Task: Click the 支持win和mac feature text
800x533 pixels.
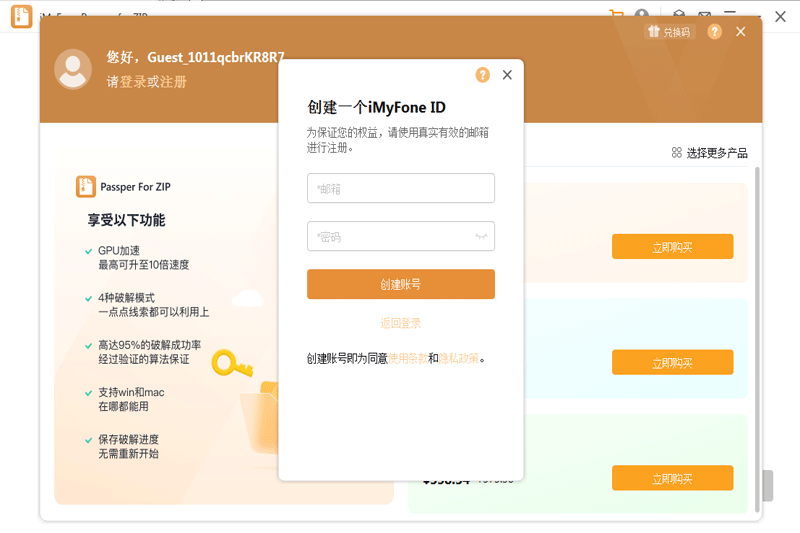Action: pos(131,392)
